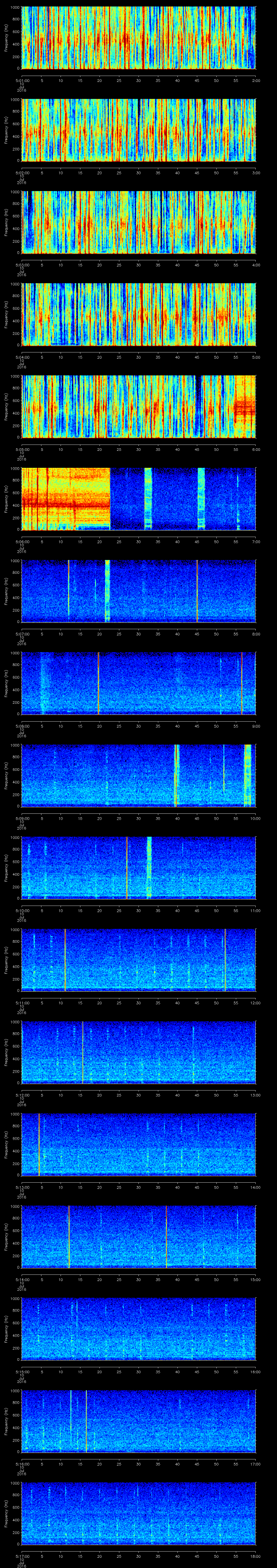Viewport: 277px width, 1568px height.
Task: Click the 5:07:00 start time label
Action: tap(21, 634)
